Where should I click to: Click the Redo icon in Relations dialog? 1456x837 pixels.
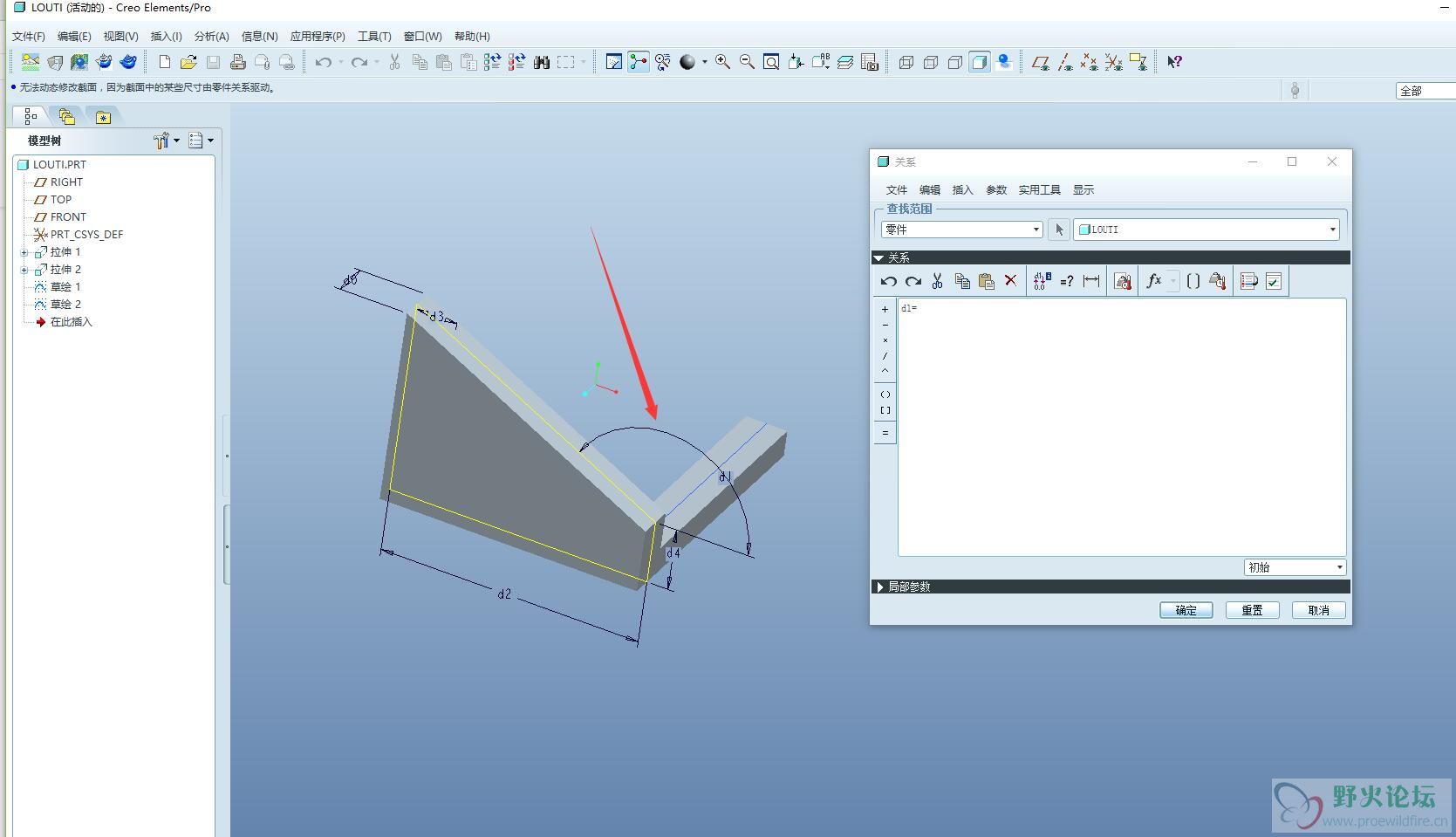(x=913, y=281)
